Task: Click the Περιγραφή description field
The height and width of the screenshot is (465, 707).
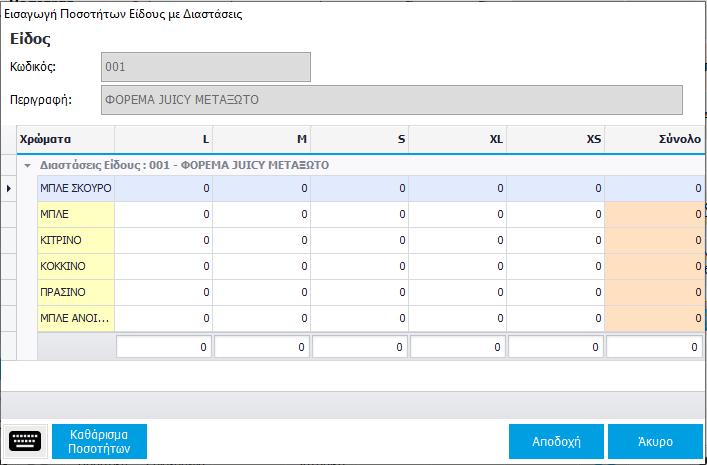Action: pyautogui.click(x=391, y=100)
